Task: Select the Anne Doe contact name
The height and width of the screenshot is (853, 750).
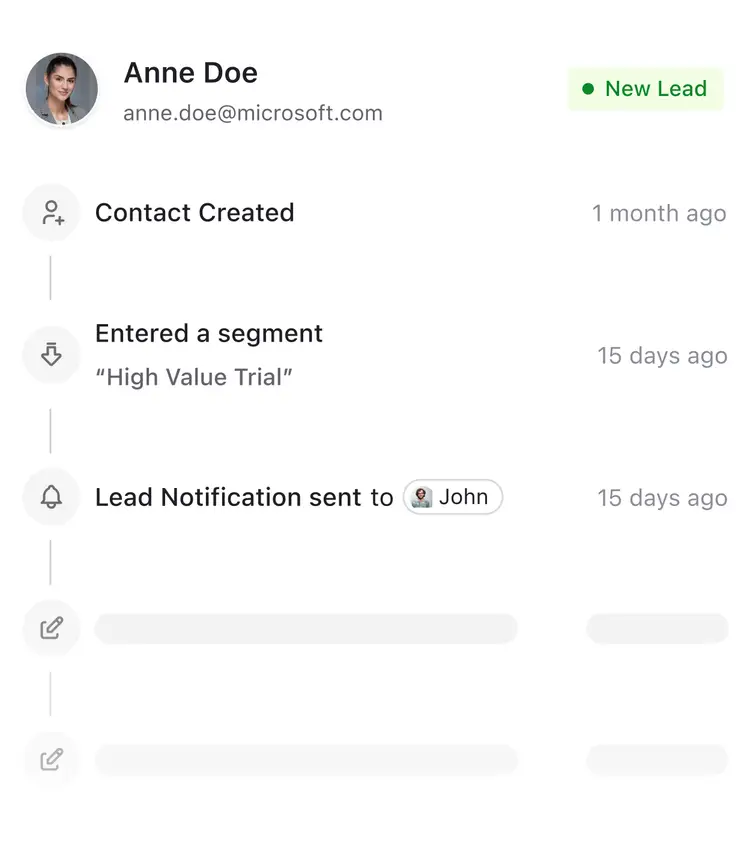Action: (190, 73)
